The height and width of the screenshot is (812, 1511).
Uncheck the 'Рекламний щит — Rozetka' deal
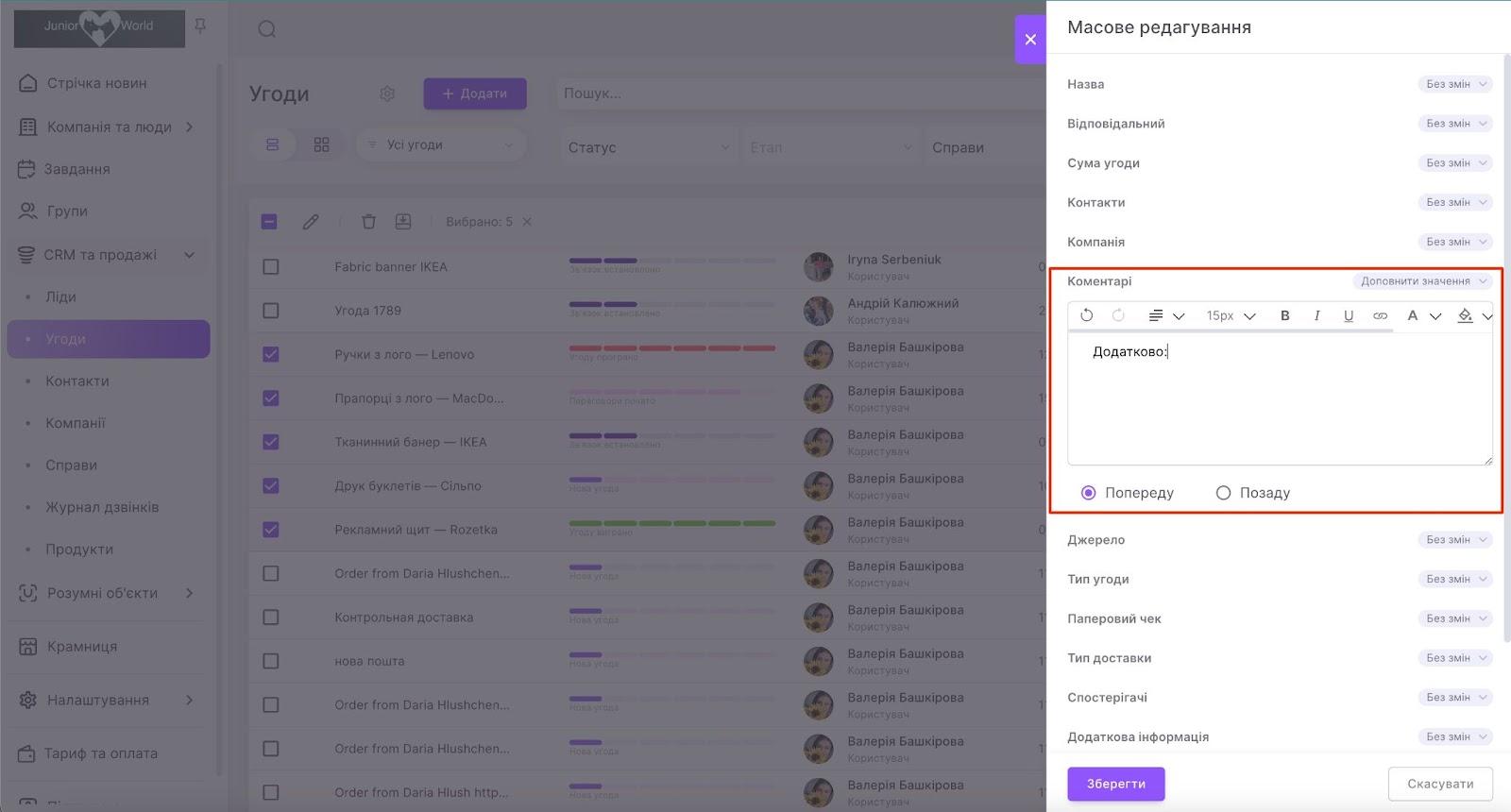[x=271, y=530]
